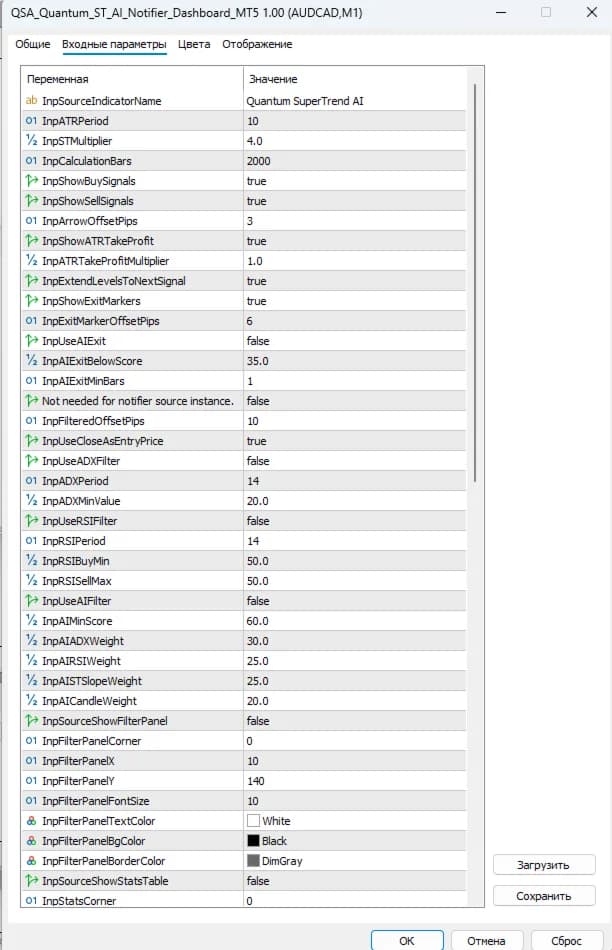This screenshot has width=612, height=950.
Task: Click the bool icon beside InpShowExitMarkers
Action: click(x=32, y=301)
